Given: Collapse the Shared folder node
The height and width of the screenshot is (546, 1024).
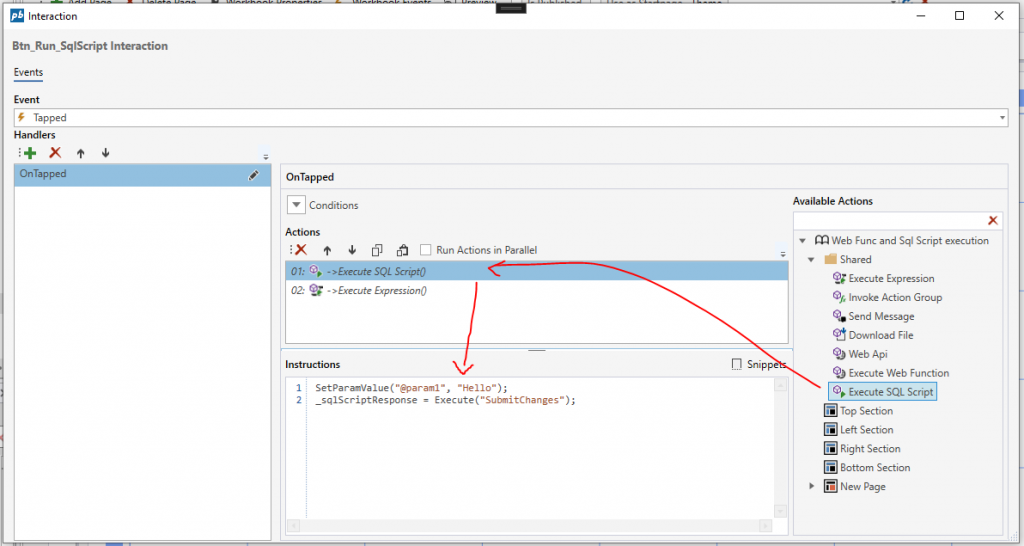Looking at the screenshot, I should point(811,259).
